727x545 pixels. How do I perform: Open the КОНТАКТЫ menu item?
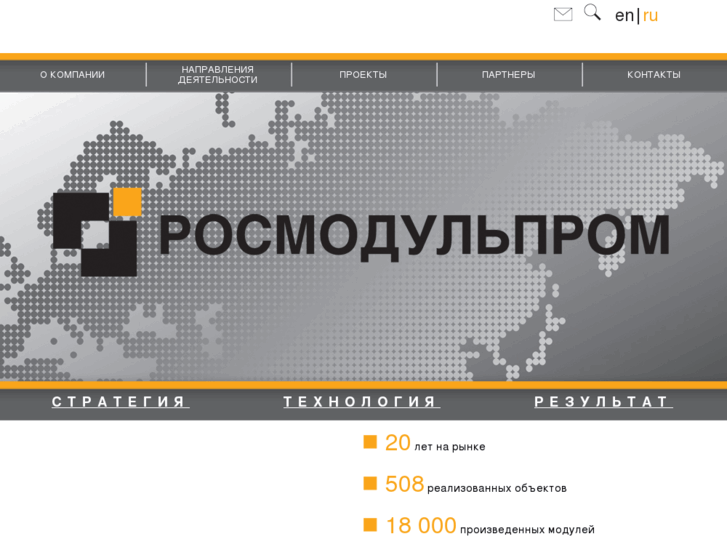(654, 75)
